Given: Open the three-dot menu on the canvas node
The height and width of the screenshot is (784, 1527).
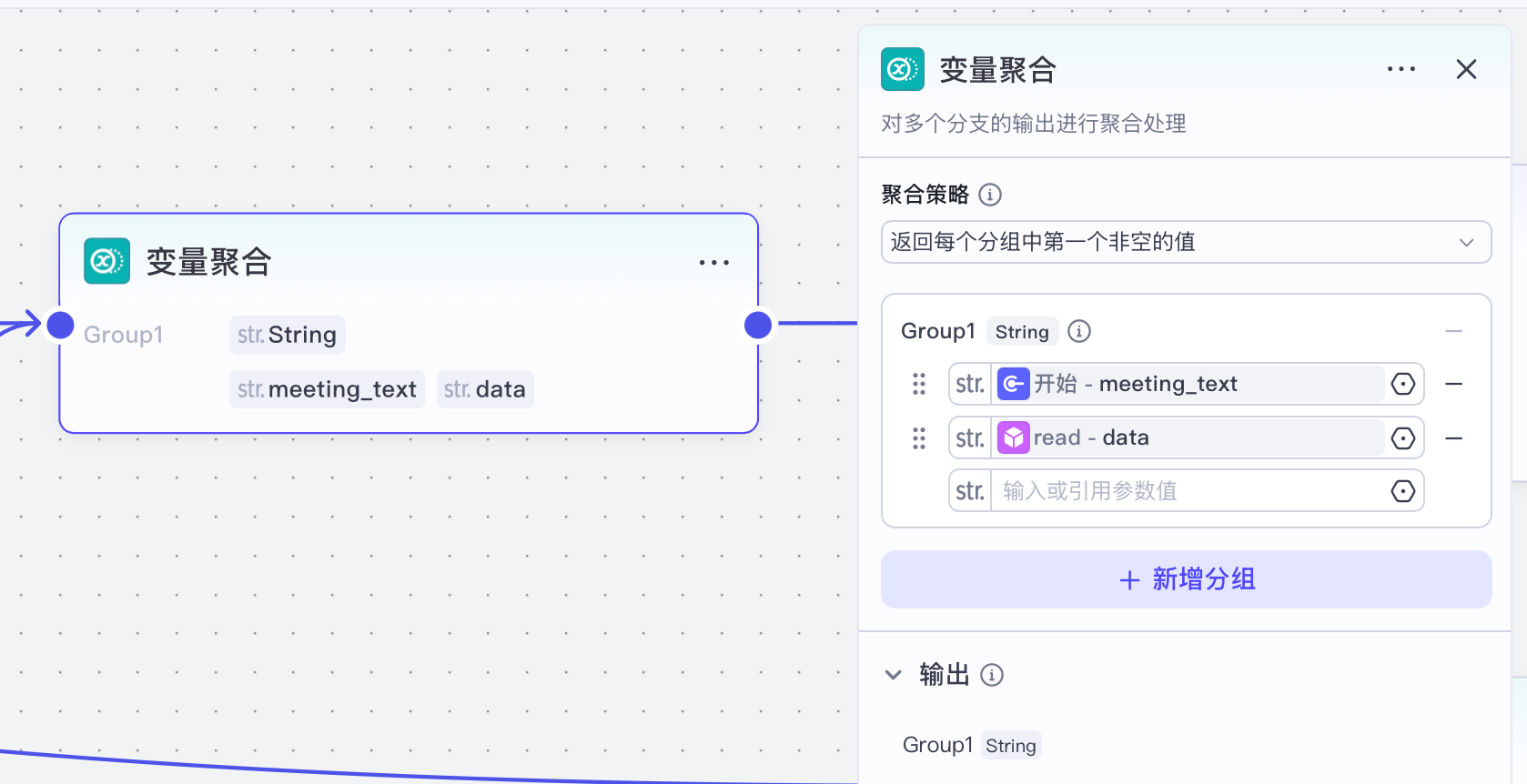Looking at the screenshot, I should point(714,263).
